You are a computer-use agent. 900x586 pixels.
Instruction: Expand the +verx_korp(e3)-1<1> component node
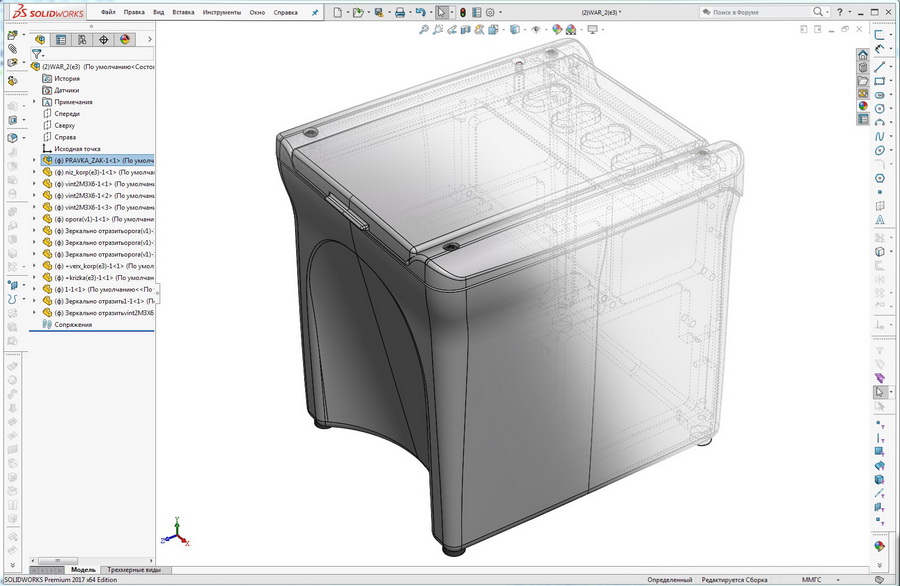pyautogui.click(x=34, y=266)
